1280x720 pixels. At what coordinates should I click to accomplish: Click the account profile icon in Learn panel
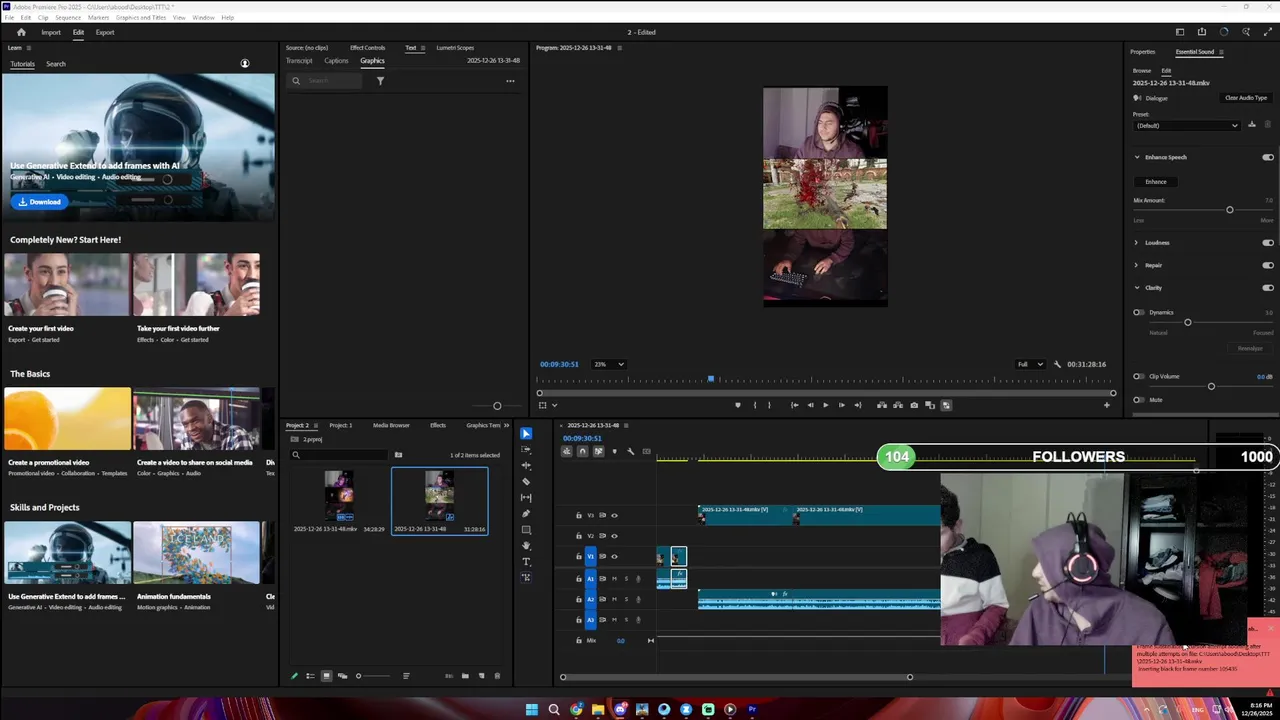tap(245, 64)
